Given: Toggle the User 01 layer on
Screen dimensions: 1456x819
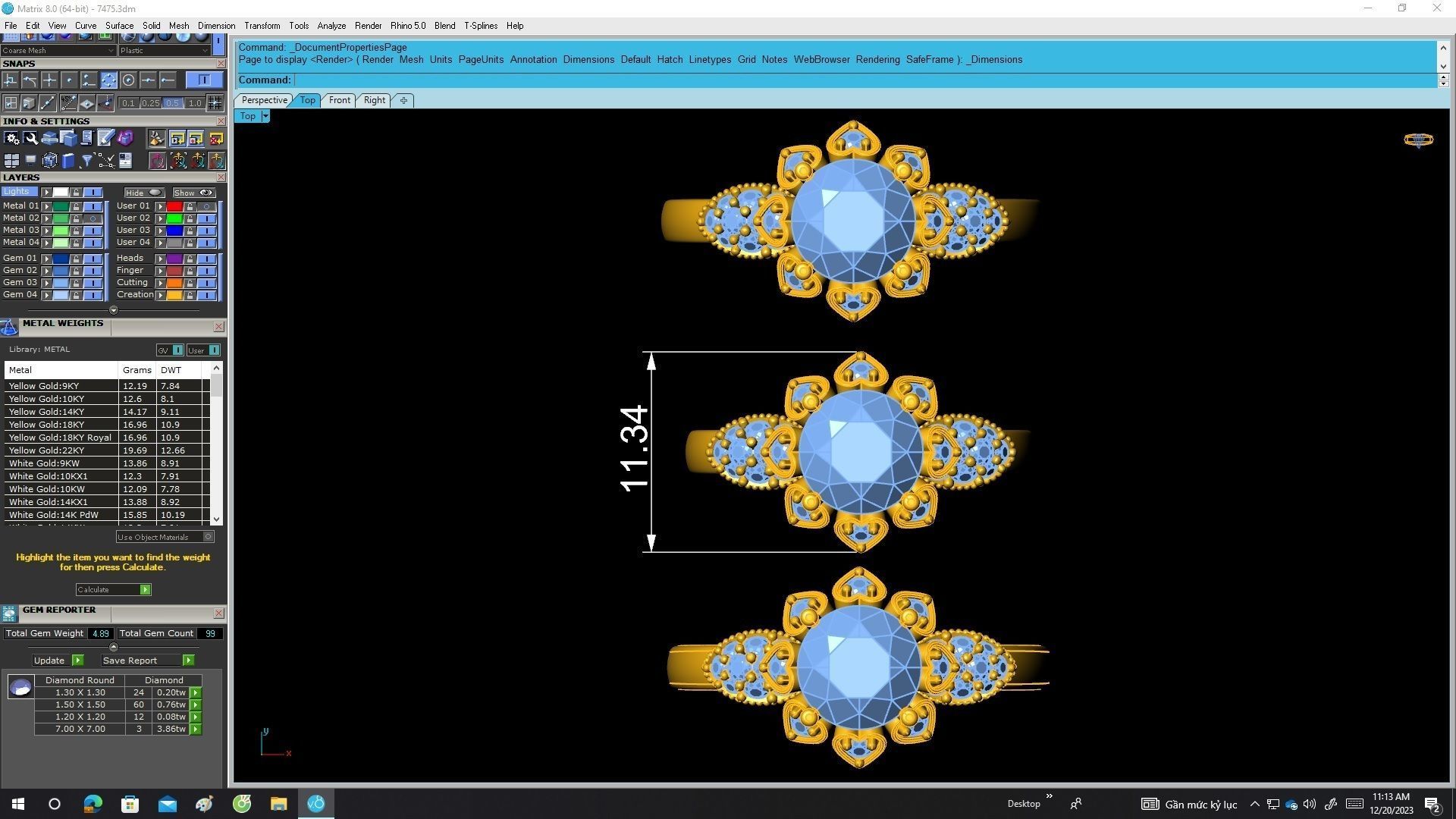Looking at the screenshot, I should [x=206, y=206].
